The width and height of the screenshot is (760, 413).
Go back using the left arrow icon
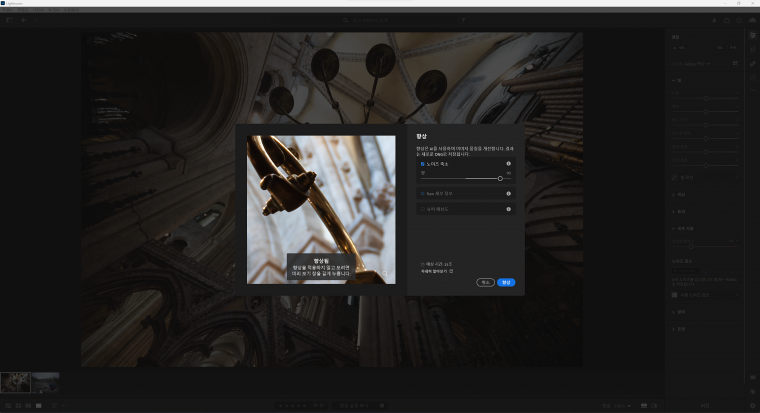click(x=24, y=20)
